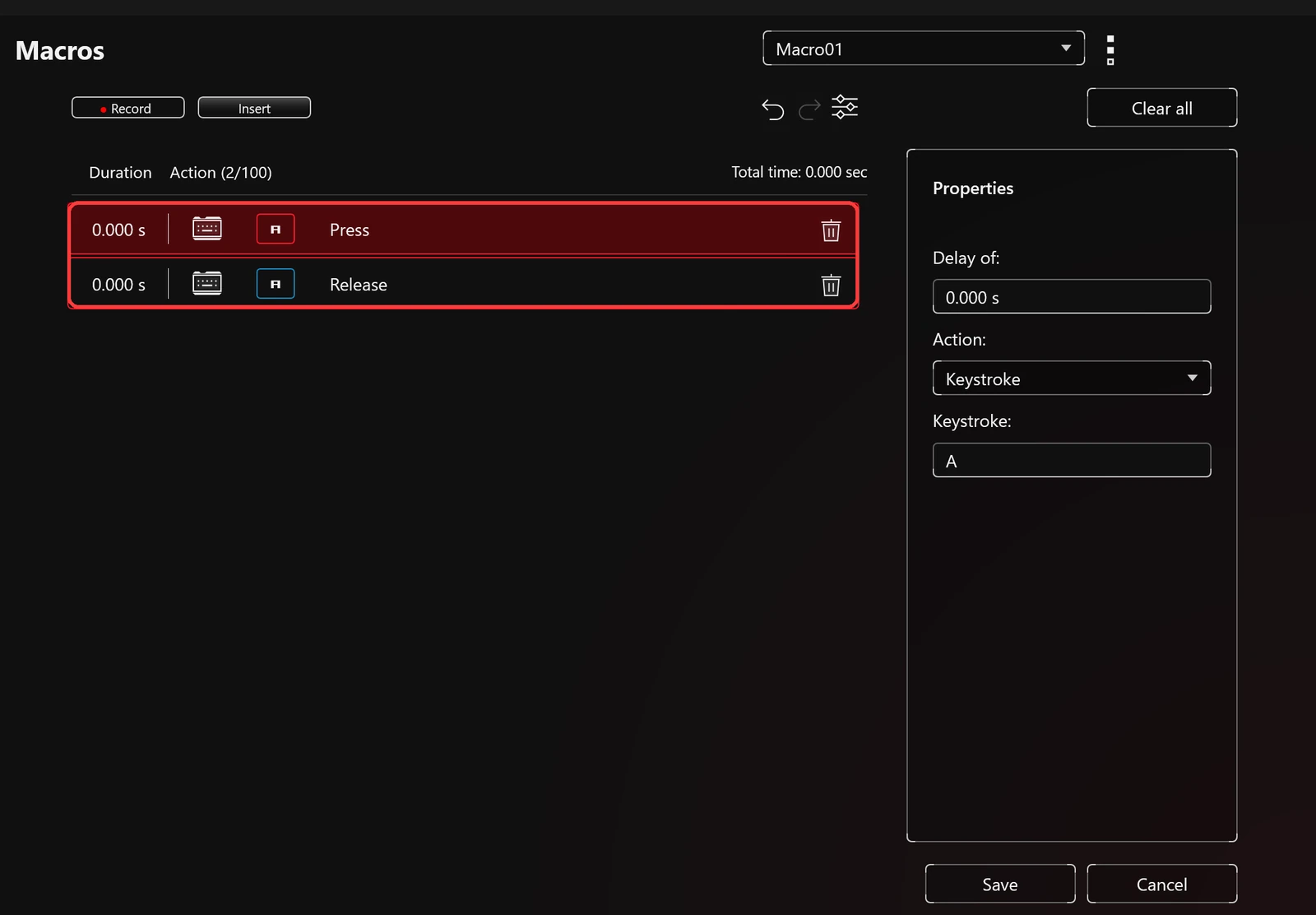
Task: Start recording with Record button
Action: (128, 108)
